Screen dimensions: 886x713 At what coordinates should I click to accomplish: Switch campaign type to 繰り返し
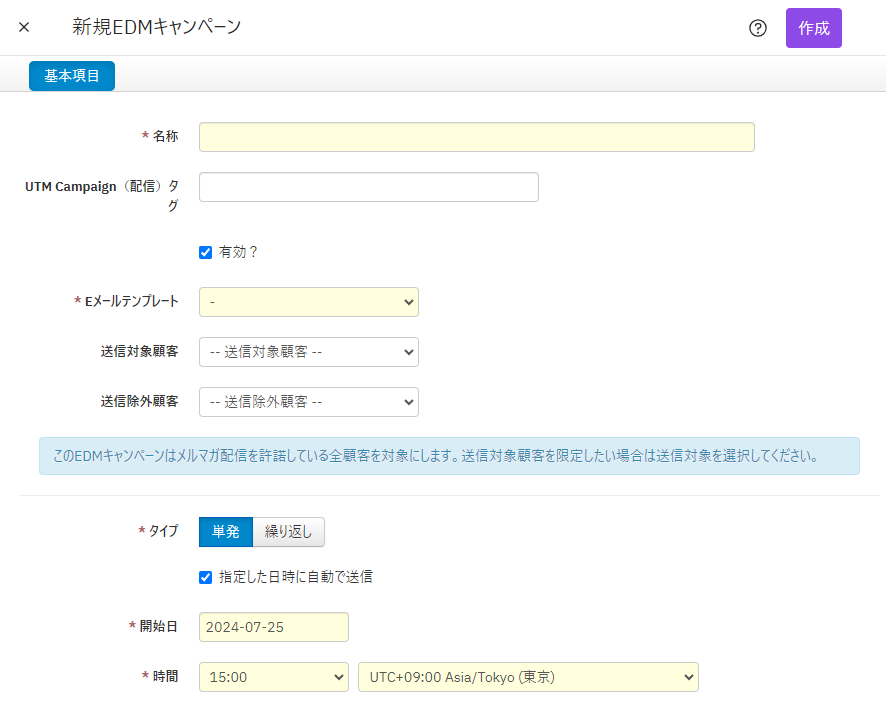click(289, 532)
